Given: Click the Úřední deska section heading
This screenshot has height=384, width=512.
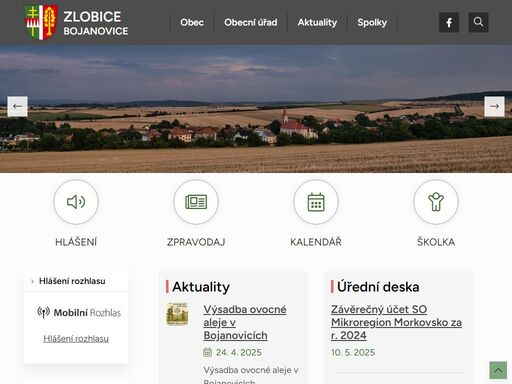Looking at the screenshot, I should tap(378, 287).
